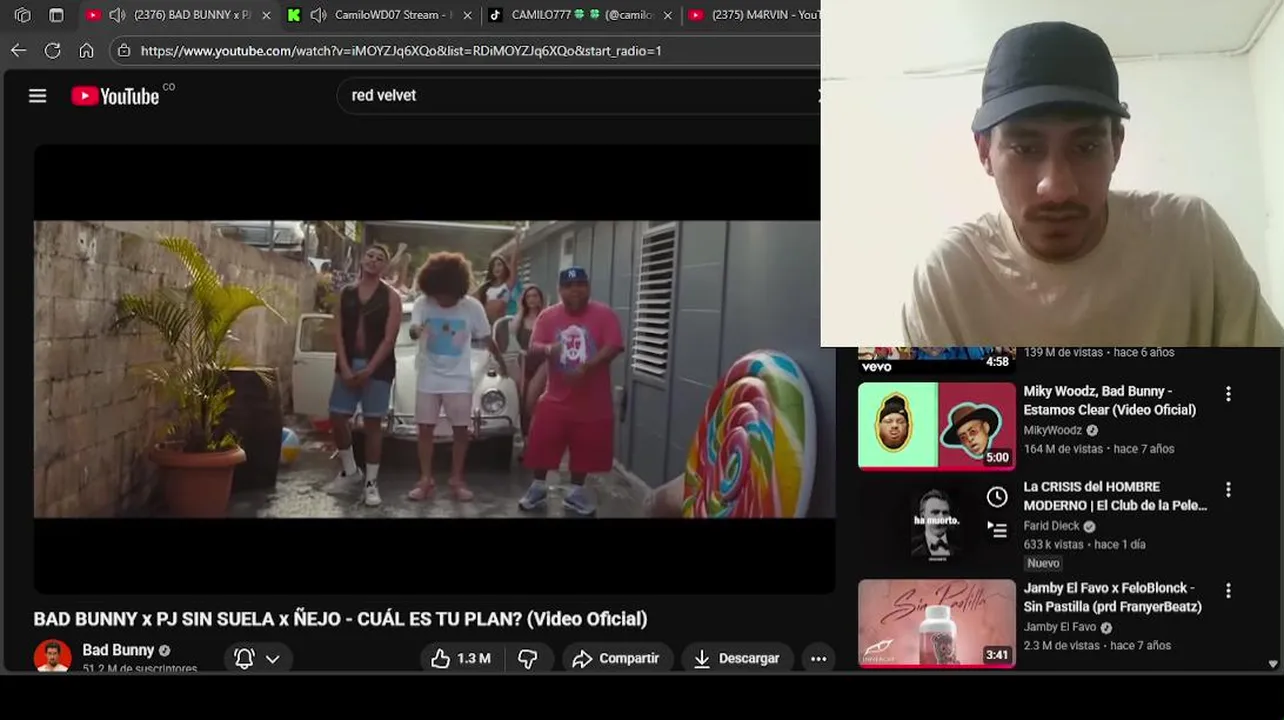Image resolution: width=1284 pixels, height=720 pixels.
Task: Open options menu for Sin Pastilla video
Action: [x=1228, y=591]
